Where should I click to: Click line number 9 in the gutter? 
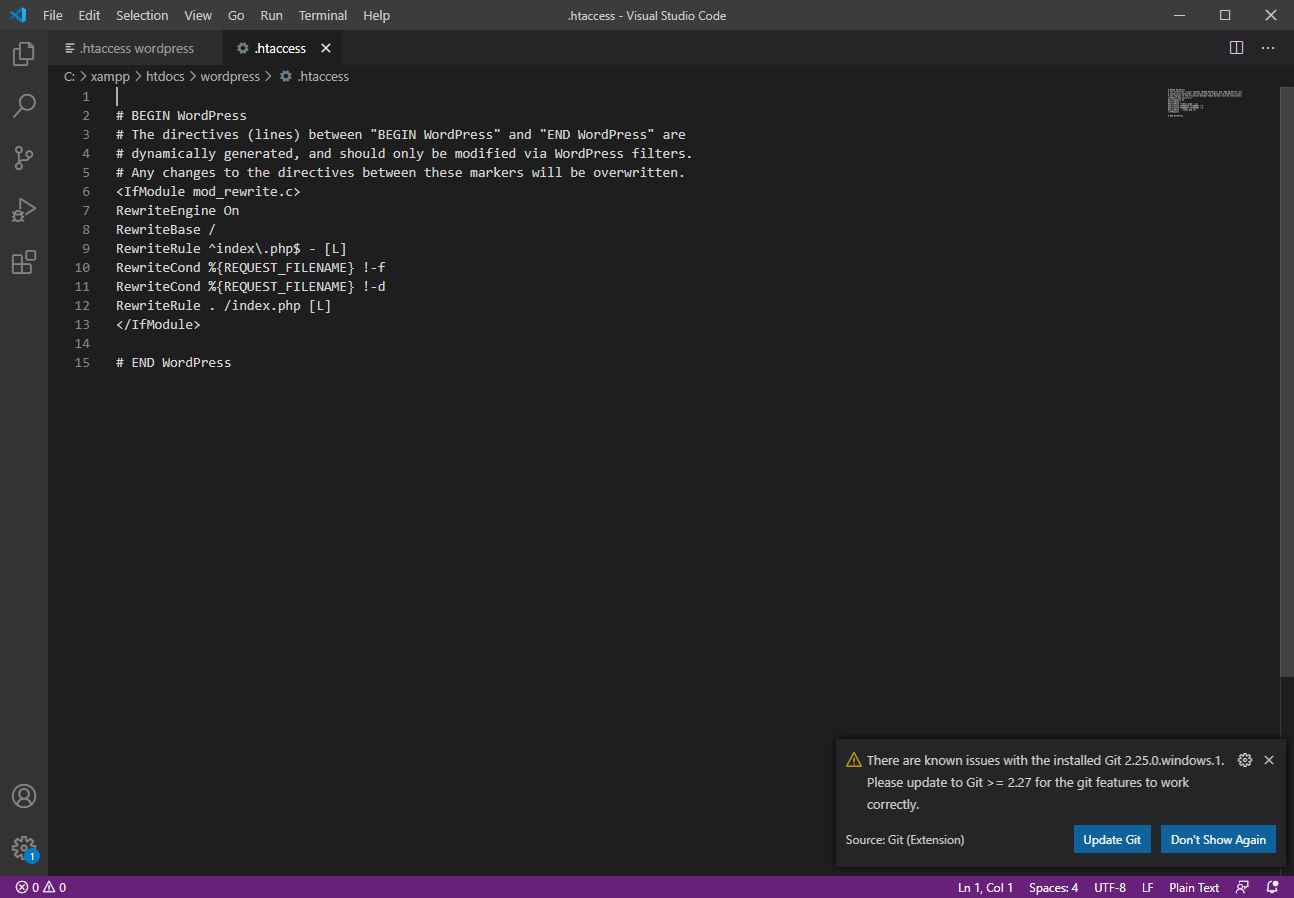tap(86, 248)
